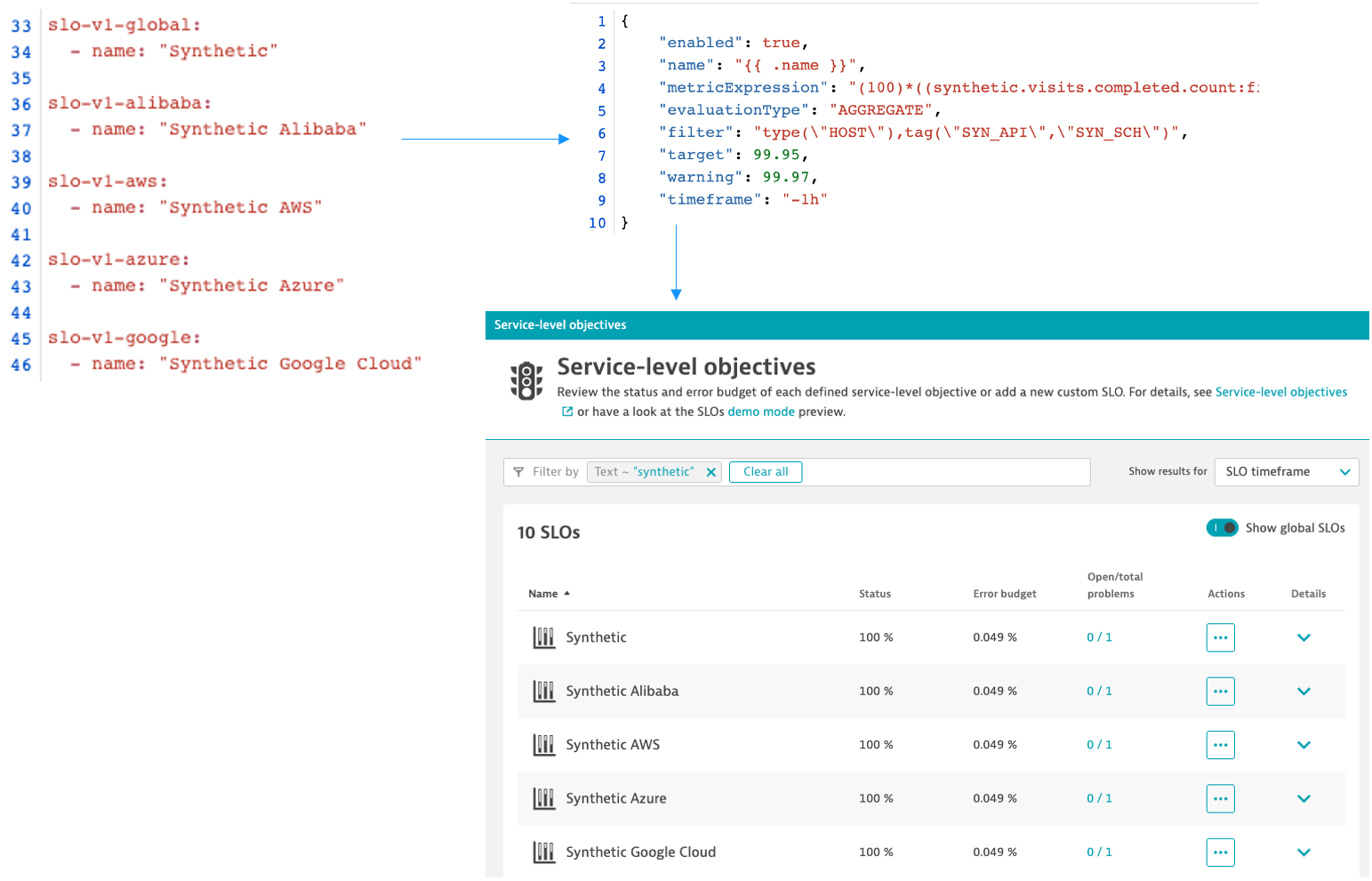Screen dimensions: 1372x881
Task: Remove the "synthetic" text filter chip
Action: pyautogui.click(x=710, y=472)
